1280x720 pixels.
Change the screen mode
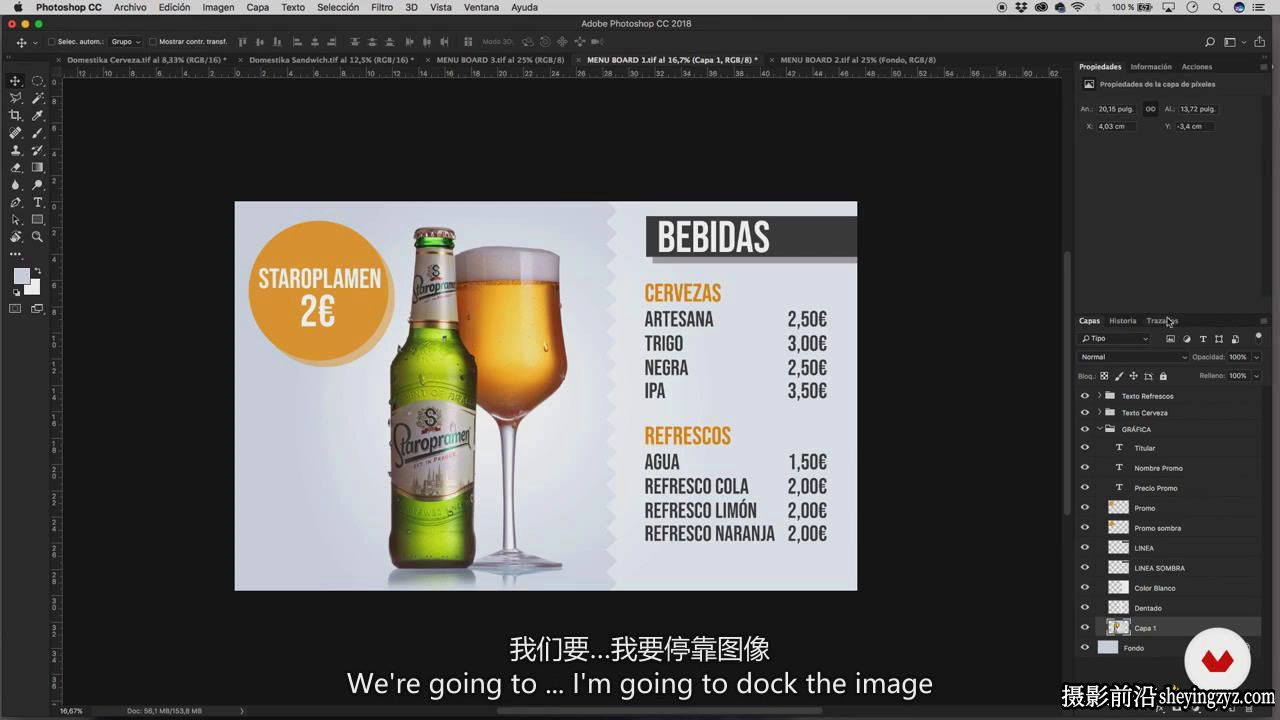(37, 309)
